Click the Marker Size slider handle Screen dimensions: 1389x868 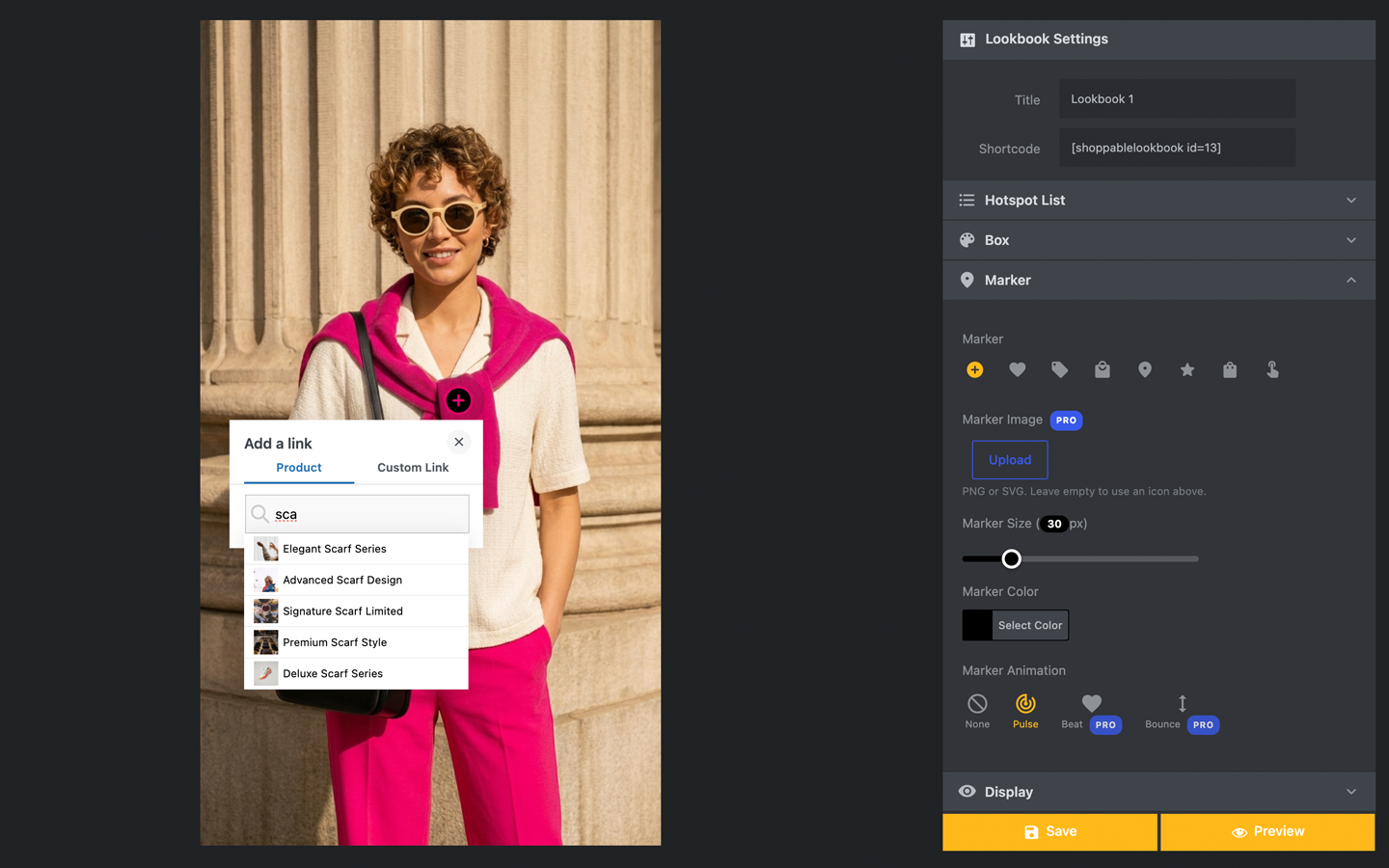click(x=1011, y=558)
